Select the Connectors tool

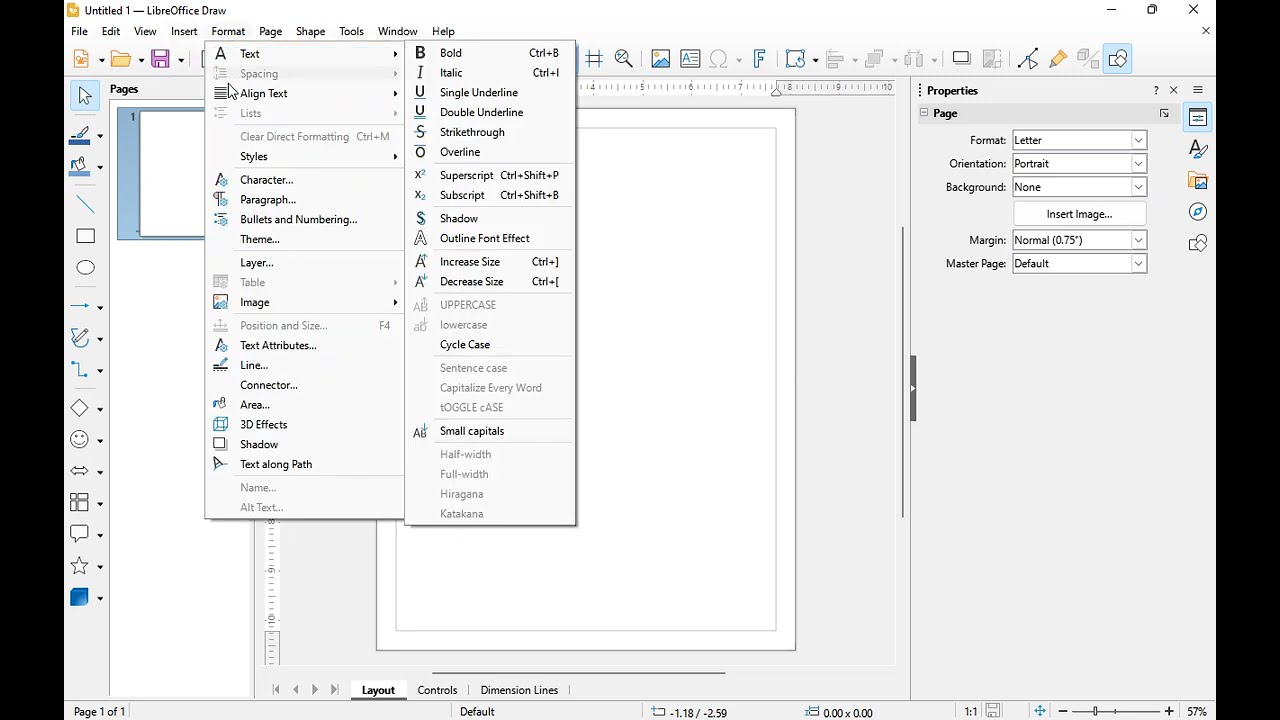80,370
